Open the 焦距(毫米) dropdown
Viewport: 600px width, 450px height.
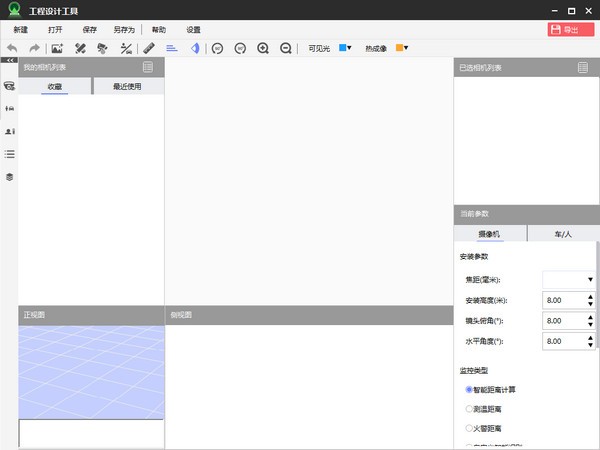pyautogui.click(x=568, y=279)
